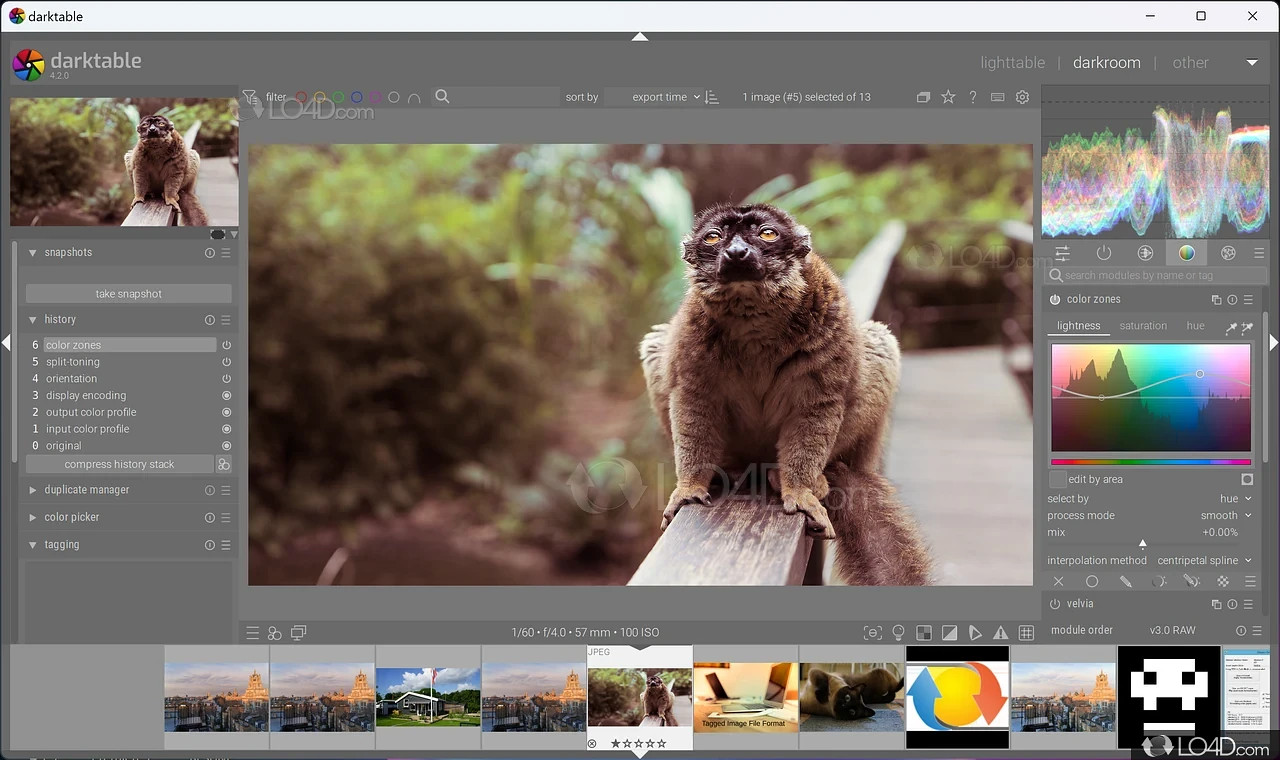The image size is (1280, 760).
Task: Pick color from image with eyedropper
Action: (1231, 327)
